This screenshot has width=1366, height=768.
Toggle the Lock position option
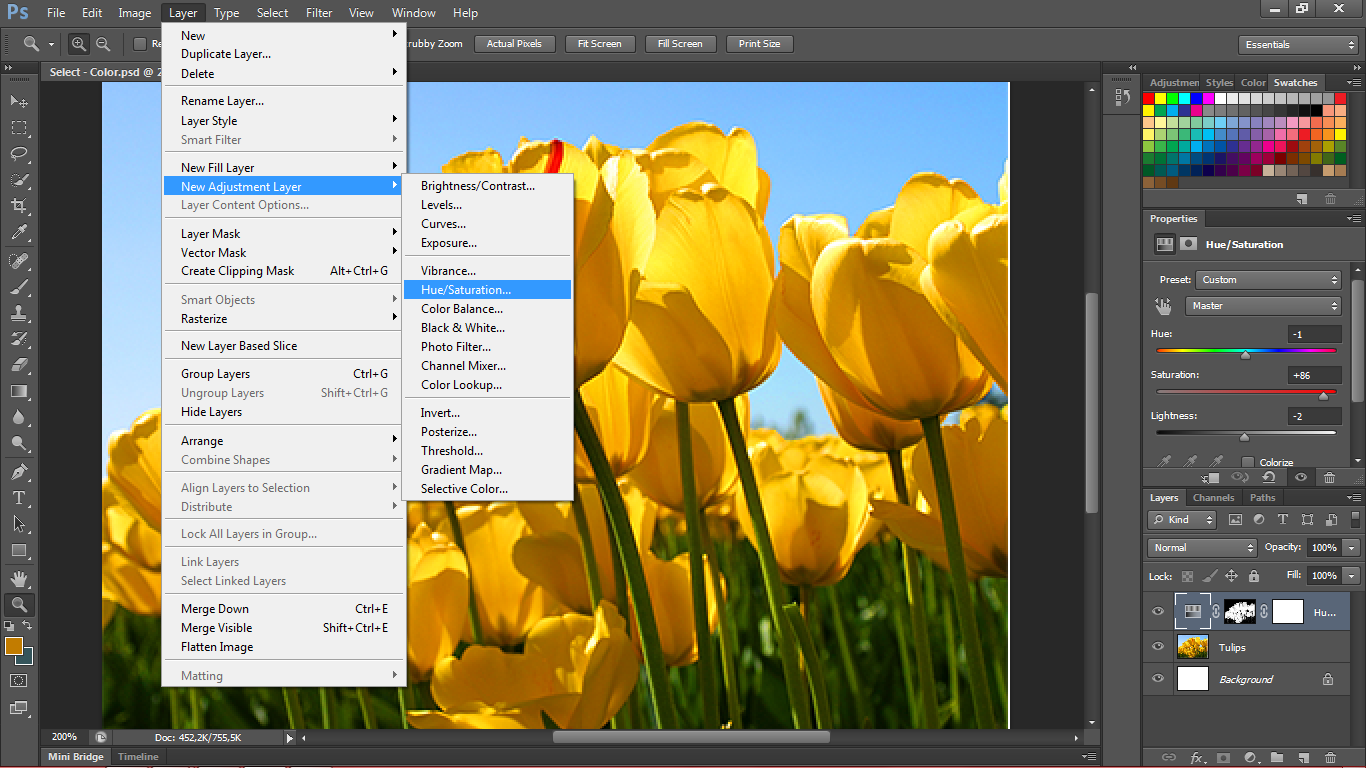(x=1231, y=576)
